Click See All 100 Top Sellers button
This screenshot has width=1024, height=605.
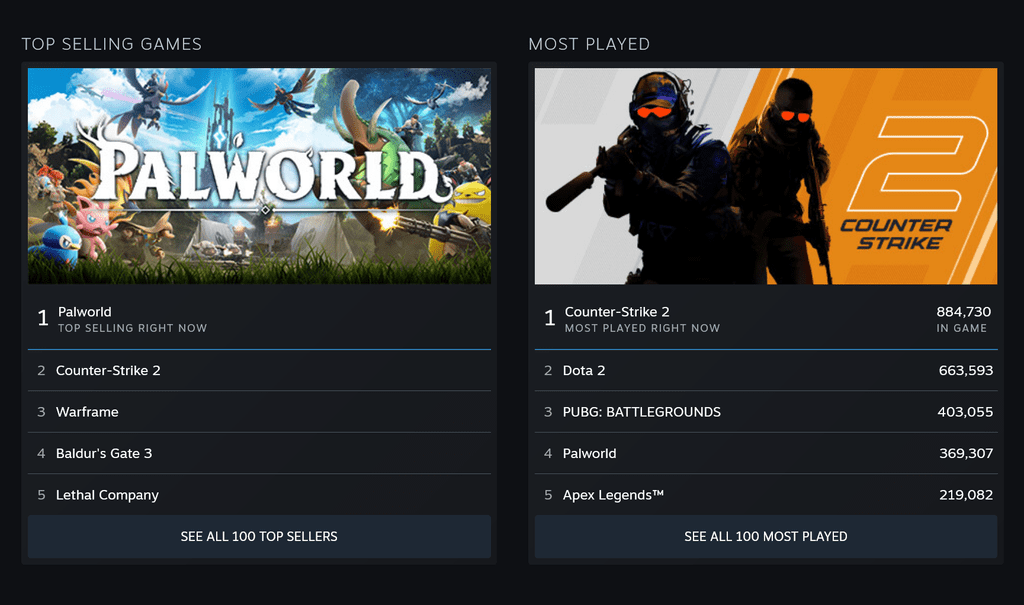(x=259, y=537)
